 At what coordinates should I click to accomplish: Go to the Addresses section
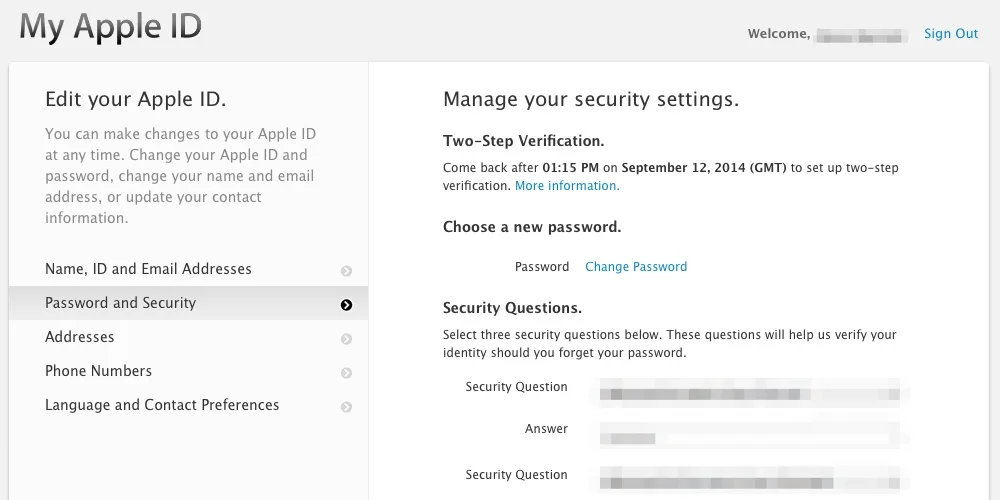click(80, 337)
